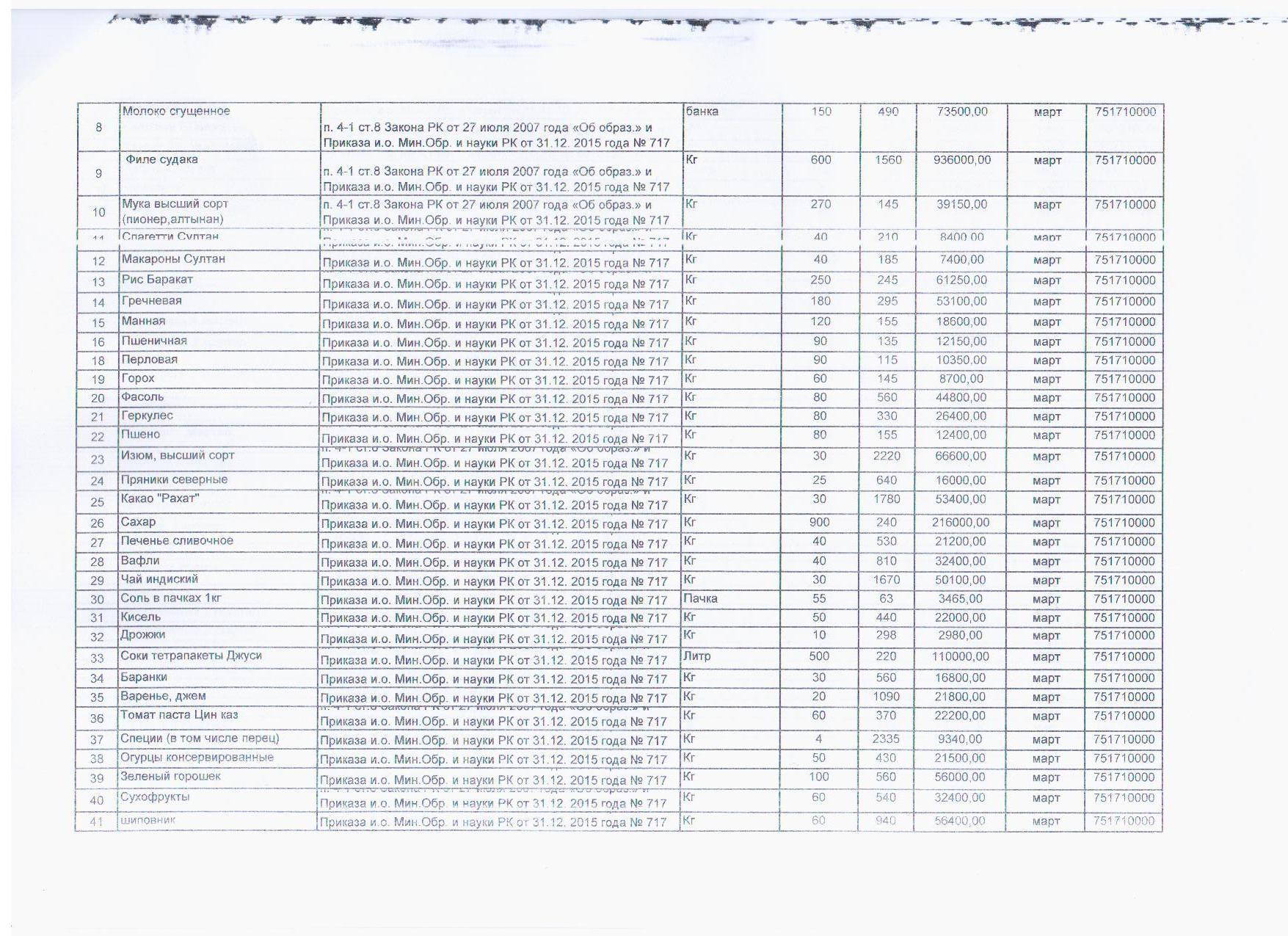1288x936 pixels.
Task: Select the "Сухофрукты" product cell
Action: click(219, 799)
